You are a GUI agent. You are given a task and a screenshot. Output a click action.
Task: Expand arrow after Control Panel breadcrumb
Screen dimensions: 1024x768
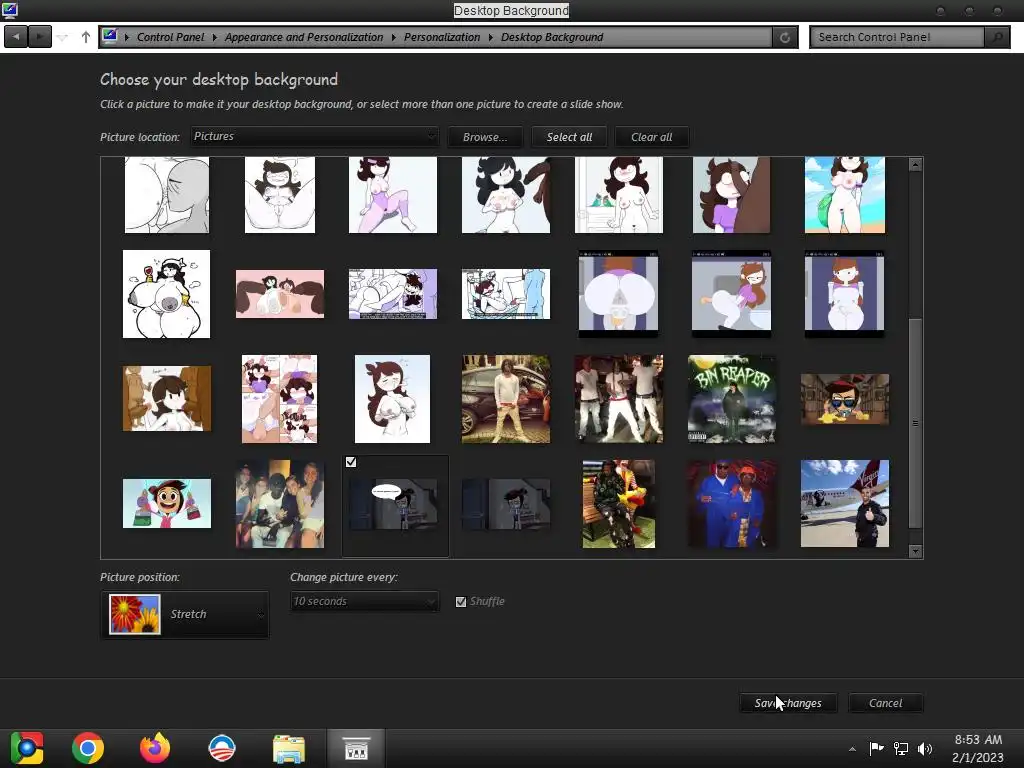[214, 37]
